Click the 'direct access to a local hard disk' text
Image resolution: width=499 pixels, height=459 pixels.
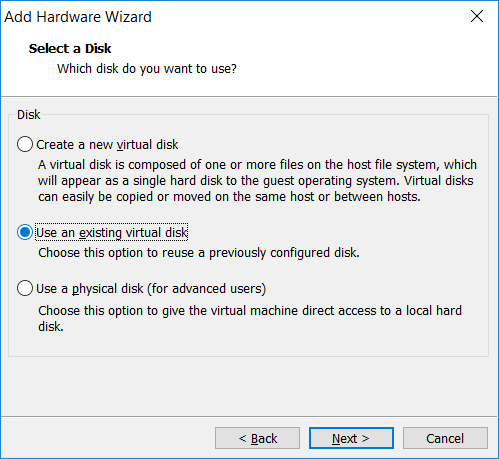point(250,318)
